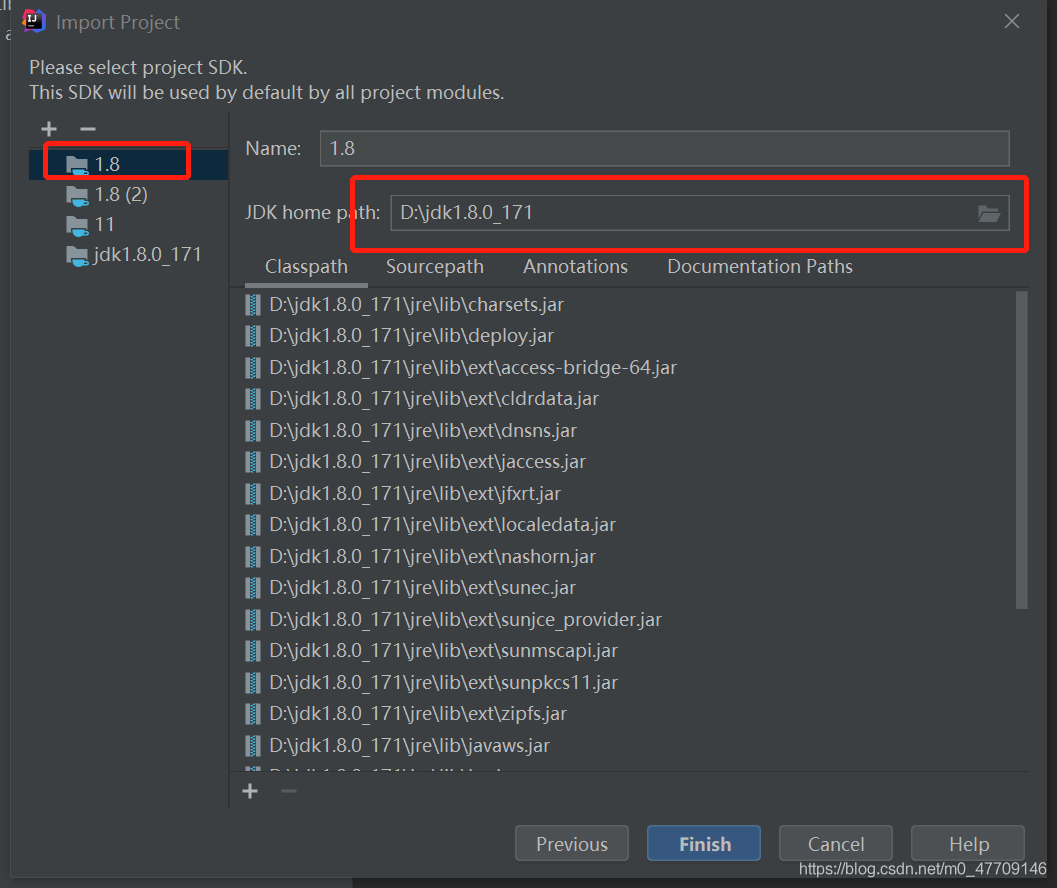The width and height of the screenshot is (1057, 888).
Task: Focus the SDK Name input field
Action: tap(664, 148)
